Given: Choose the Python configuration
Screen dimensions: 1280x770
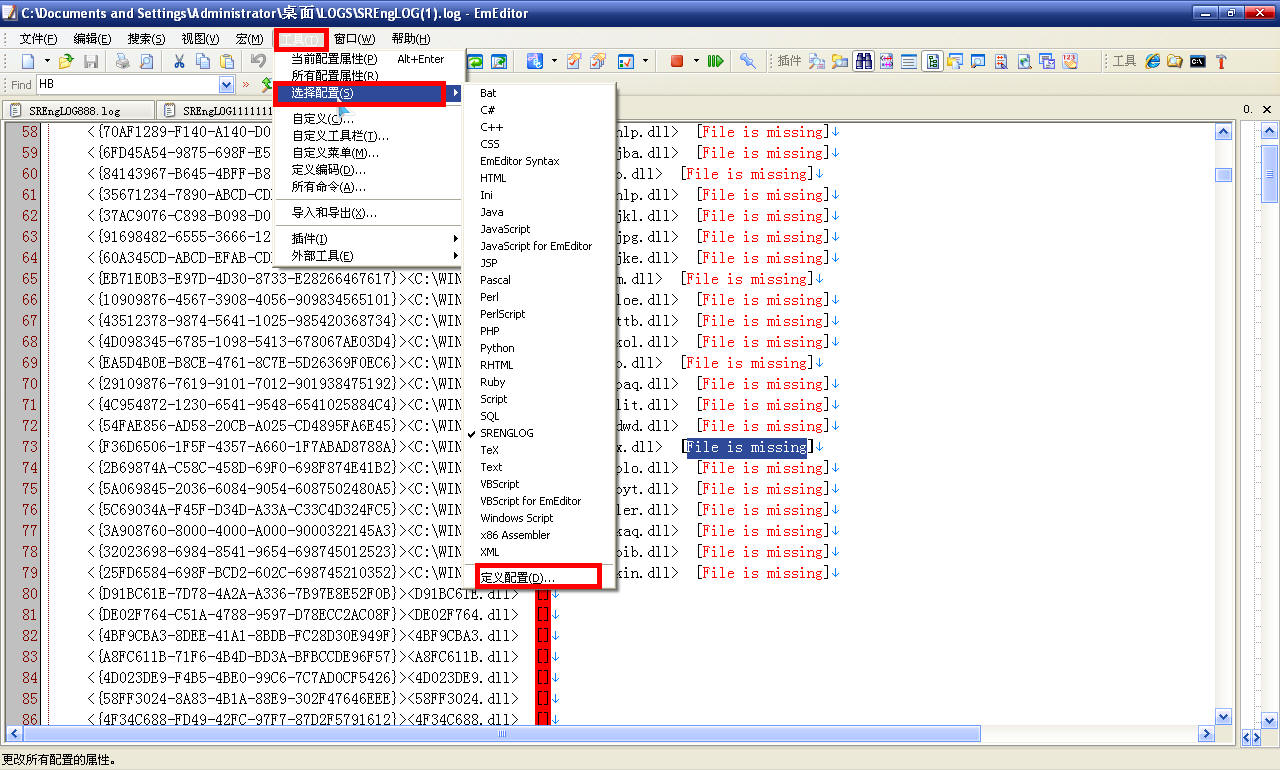Looking at the screenshot, I should [497, 348].
